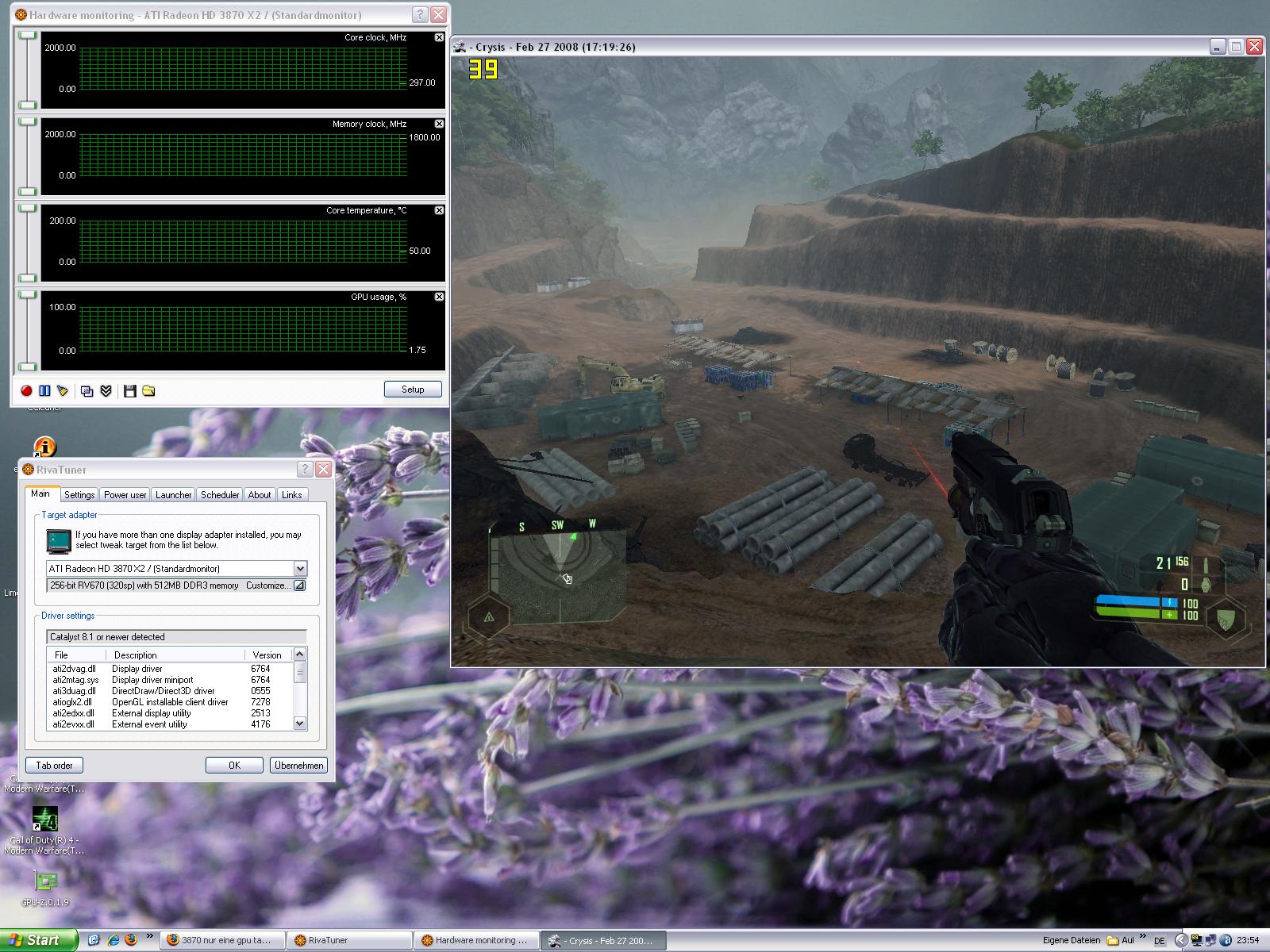The width and height of the screenshot is (1270, 952).
Task: Select the ati2mtag.sys driver row
Action: (x=170, y=680)
